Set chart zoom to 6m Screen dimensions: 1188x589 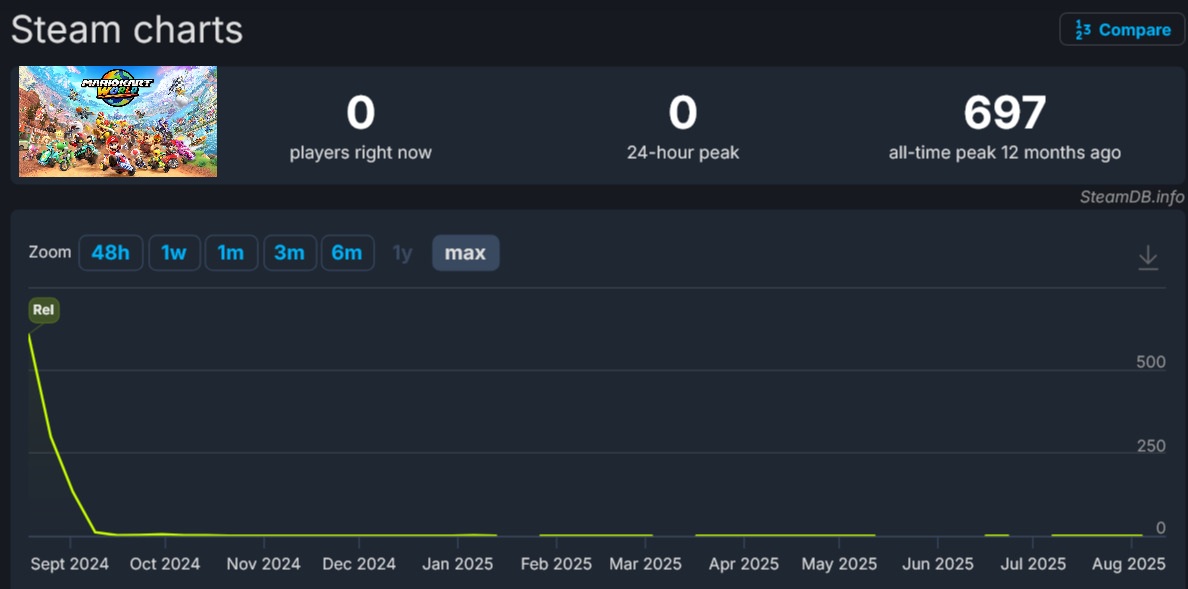347,252
